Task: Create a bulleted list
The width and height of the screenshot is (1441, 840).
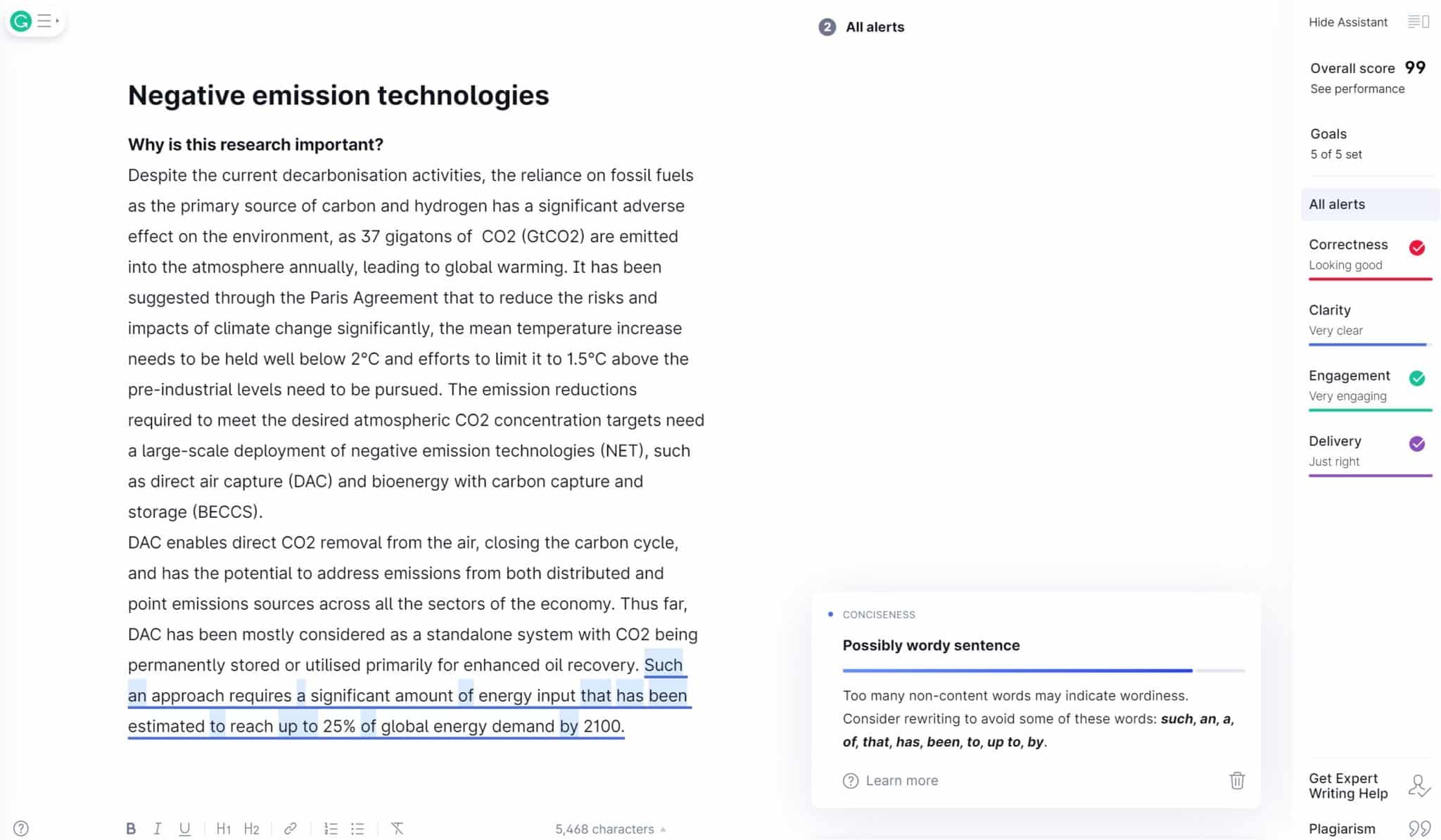Action: (x=357, y=828)
